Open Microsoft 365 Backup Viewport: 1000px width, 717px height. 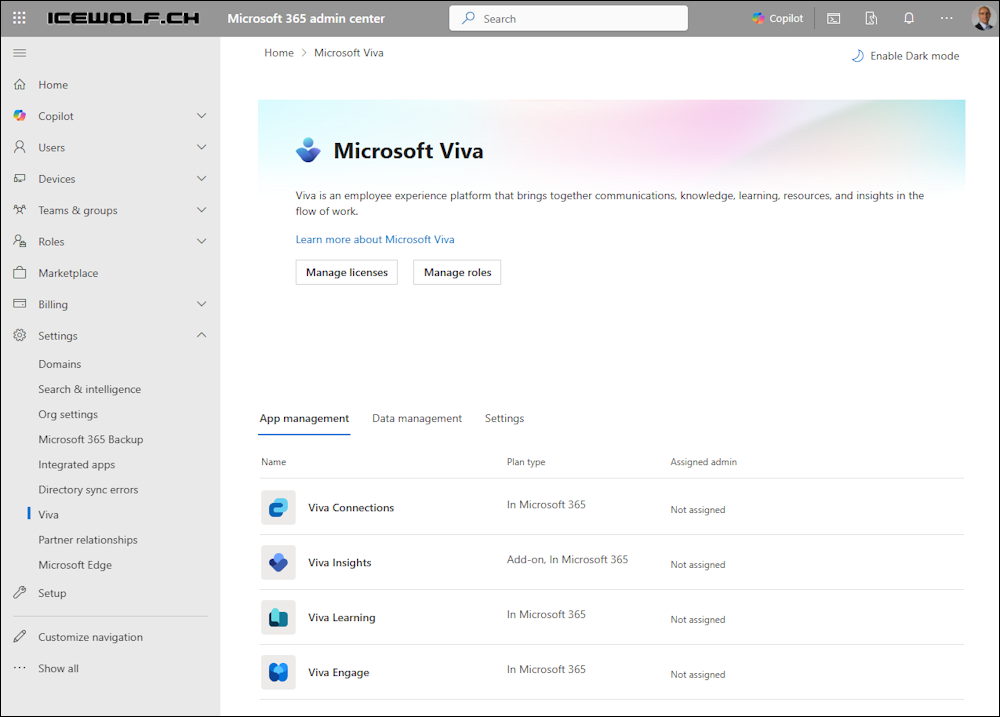click(x=91, y=440)
